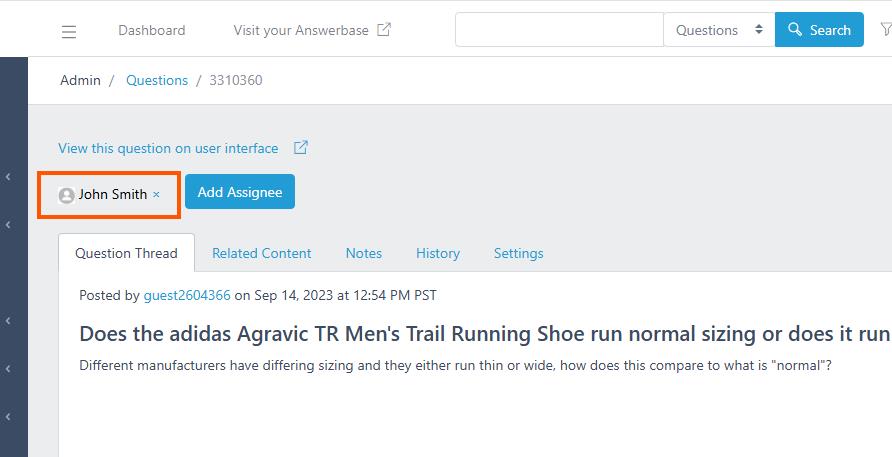Click John Smith's avatar icon
The image size is (892, 457).
coord(67,195)
